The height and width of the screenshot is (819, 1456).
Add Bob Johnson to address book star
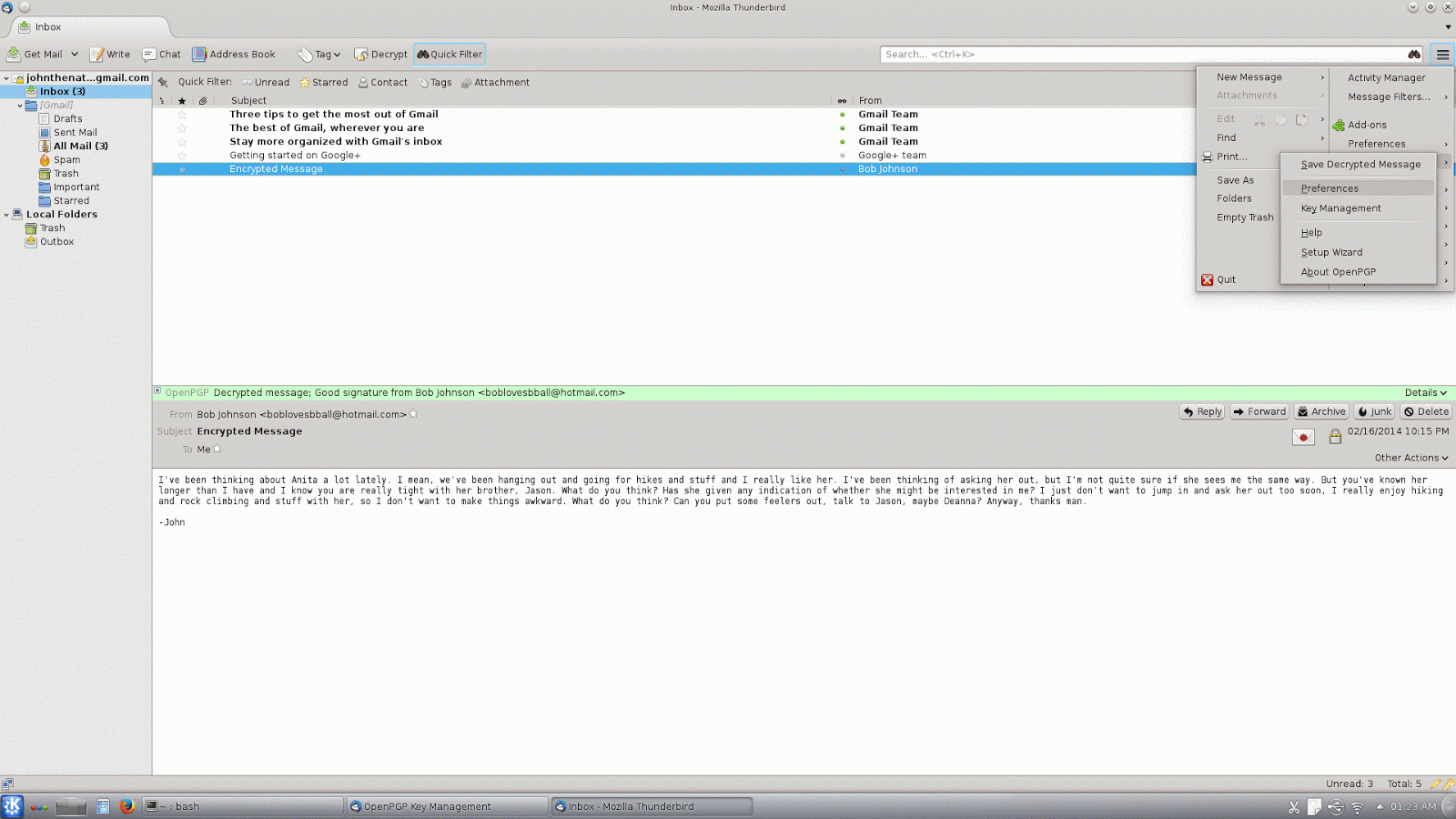[413, 414]
